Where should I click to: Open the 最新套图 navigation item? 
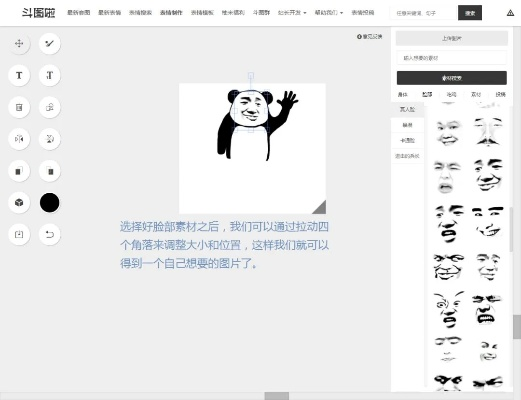click(x=79, y=13)
